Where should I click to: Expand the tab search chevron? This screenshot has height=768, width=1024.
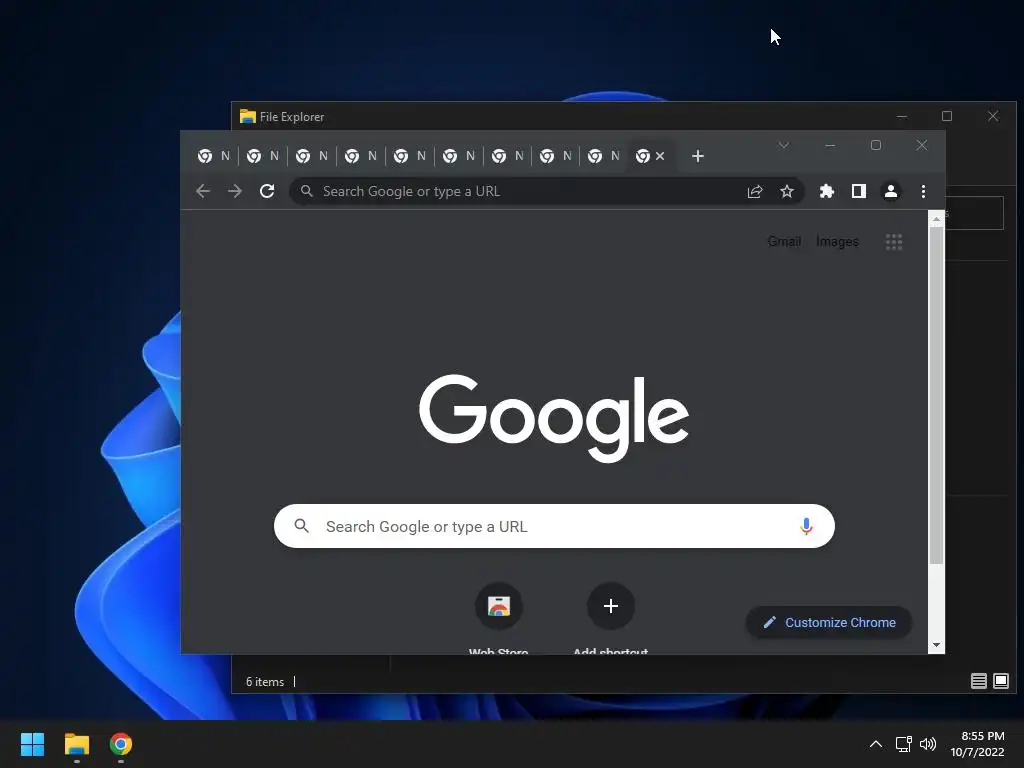784,145
